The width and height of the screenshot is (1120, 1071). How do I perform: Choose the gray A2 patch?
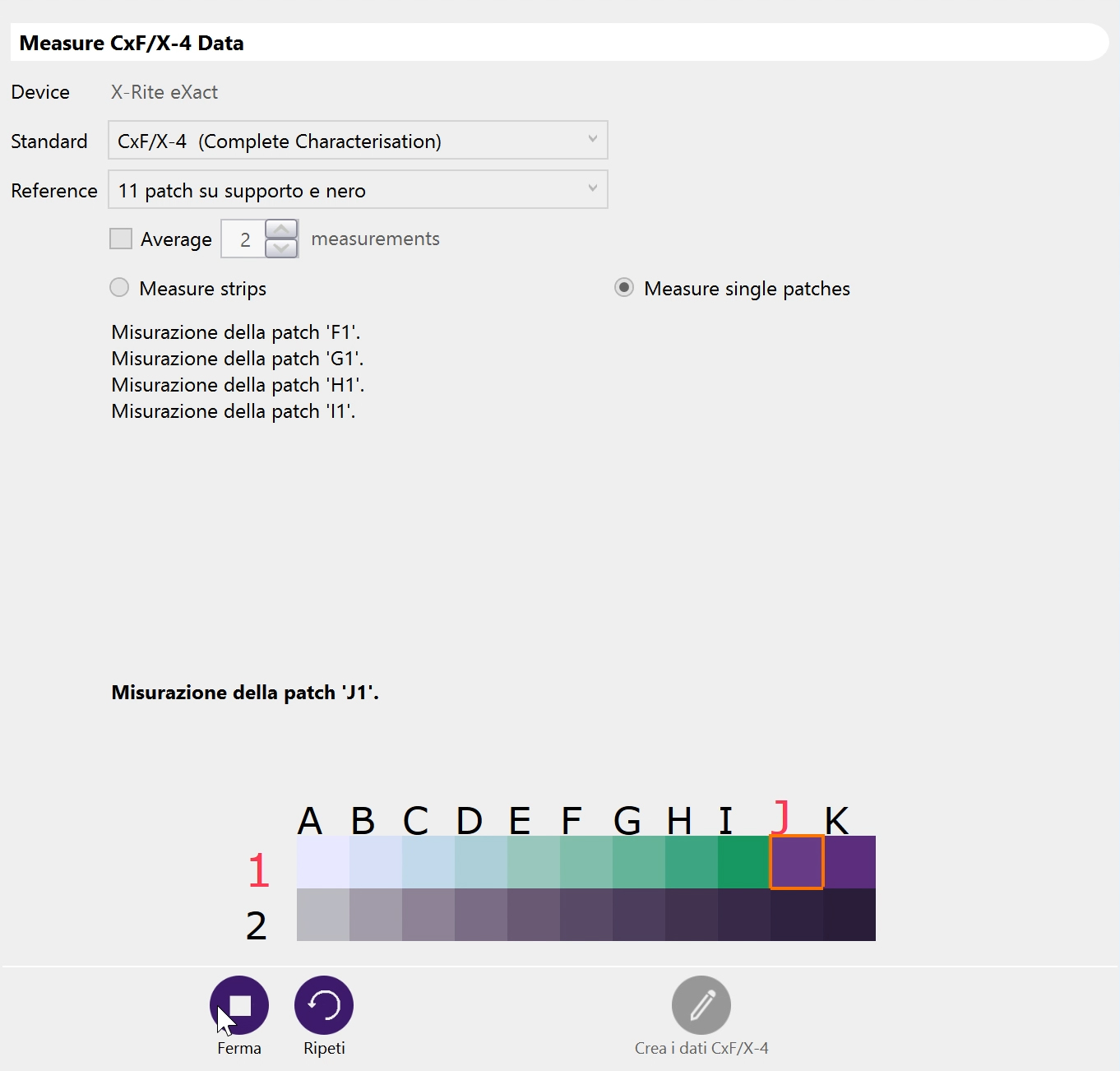[323, 915]
